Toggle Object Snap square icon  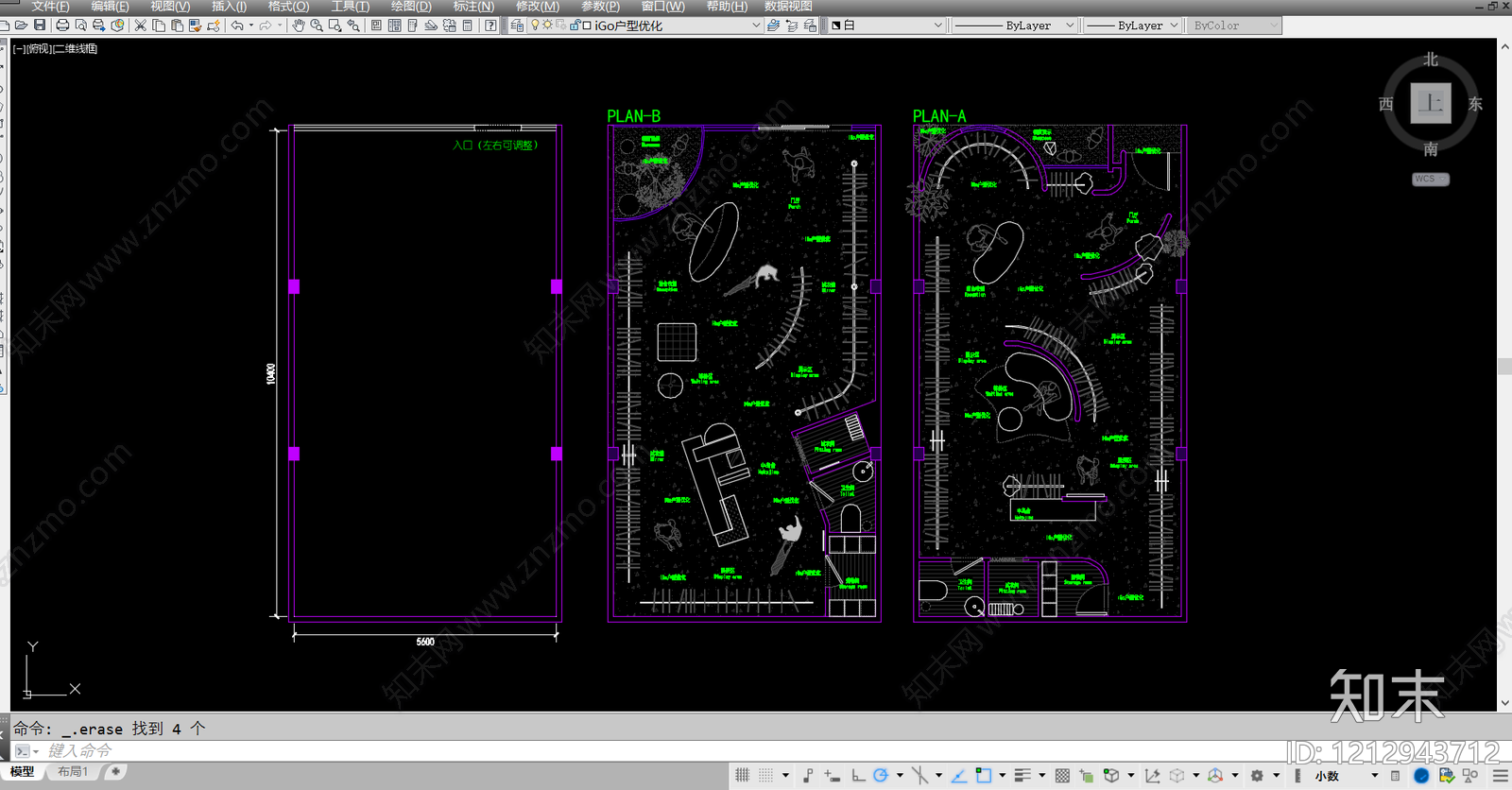(984, 776)
